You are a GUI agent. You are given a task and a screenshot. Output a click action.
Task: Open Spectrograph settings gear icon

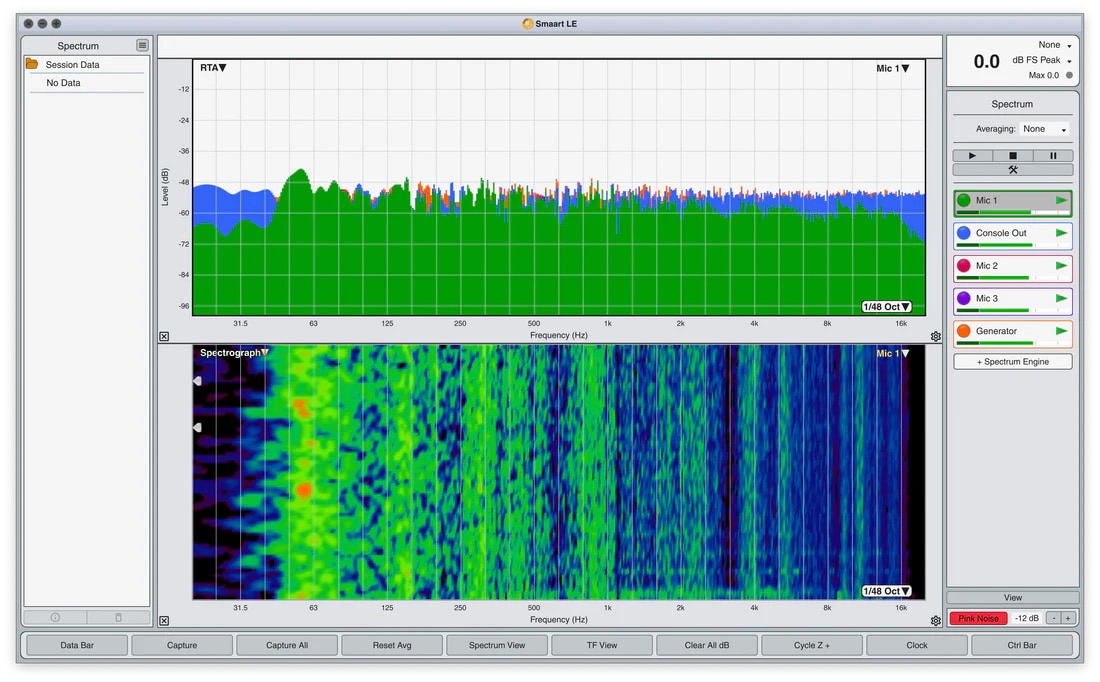[935, 621]
